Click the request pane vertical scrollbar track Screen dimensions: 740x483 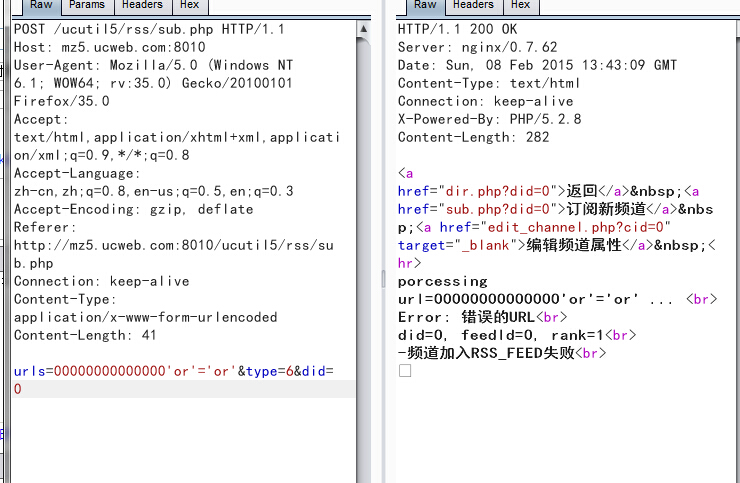363,260
